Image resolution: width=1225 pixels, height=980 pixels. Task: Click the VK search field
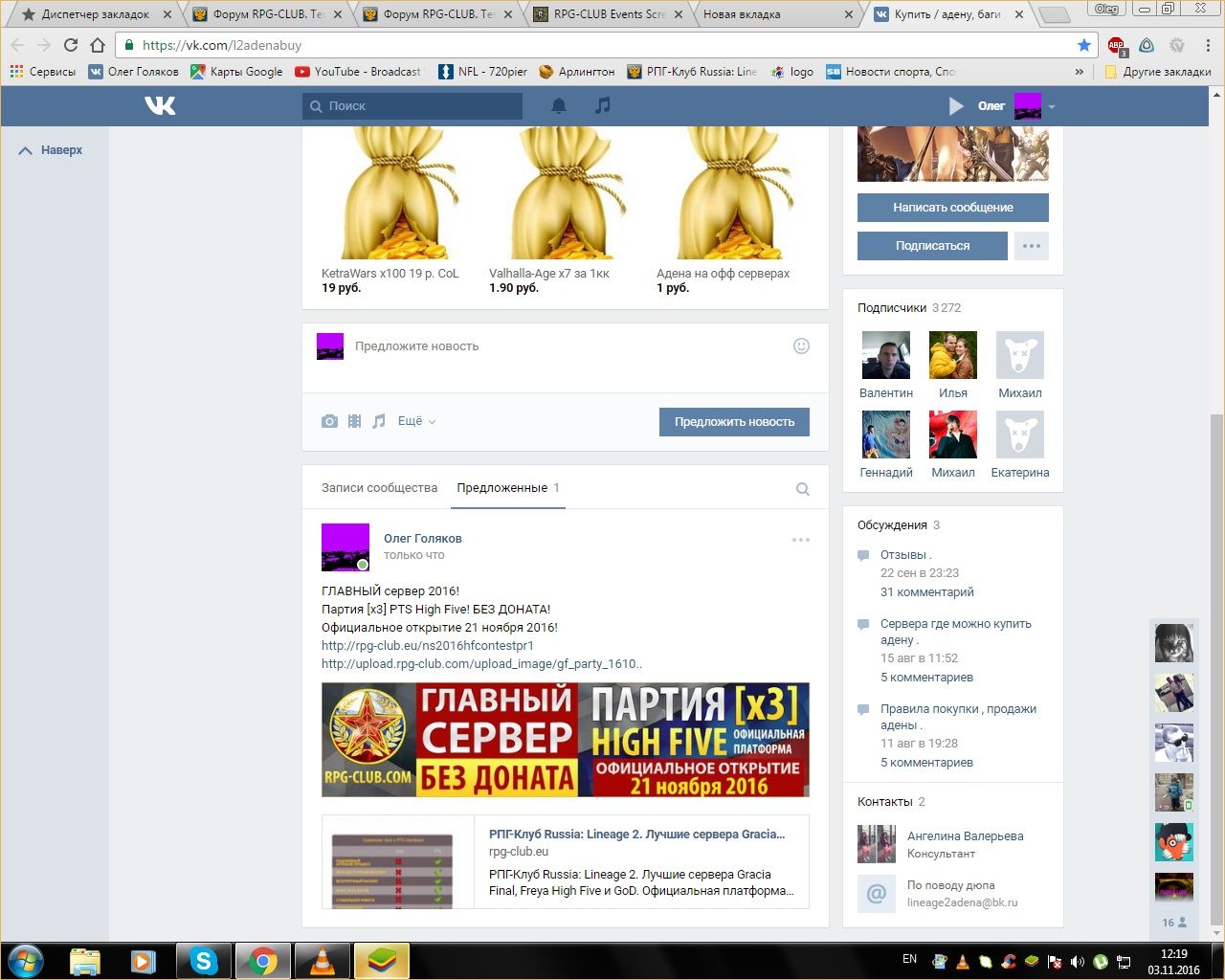tap(412, 106)
